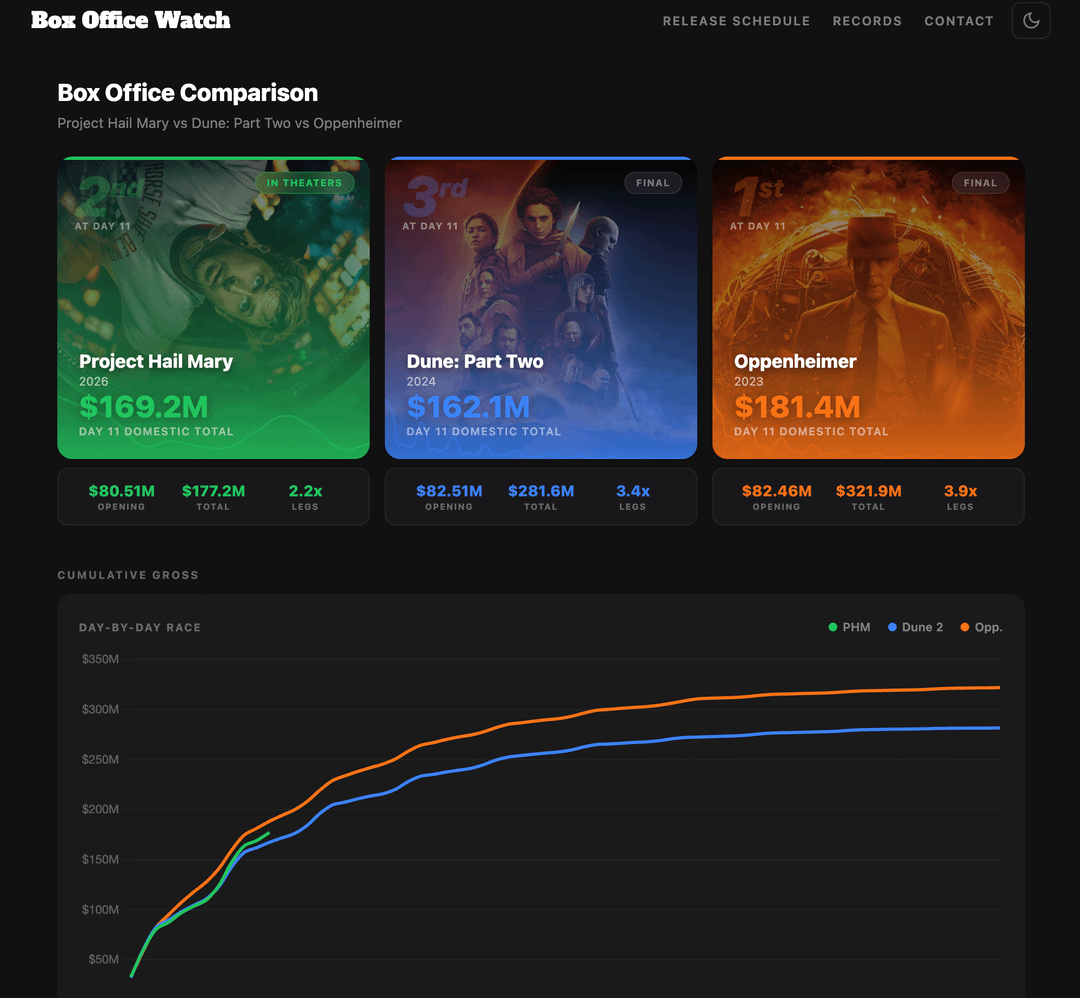Click Oppenheimer's 3.9x legs stat
This screenshot has height=998, width=1080.
pyautogui.click(x=960, y=496)
